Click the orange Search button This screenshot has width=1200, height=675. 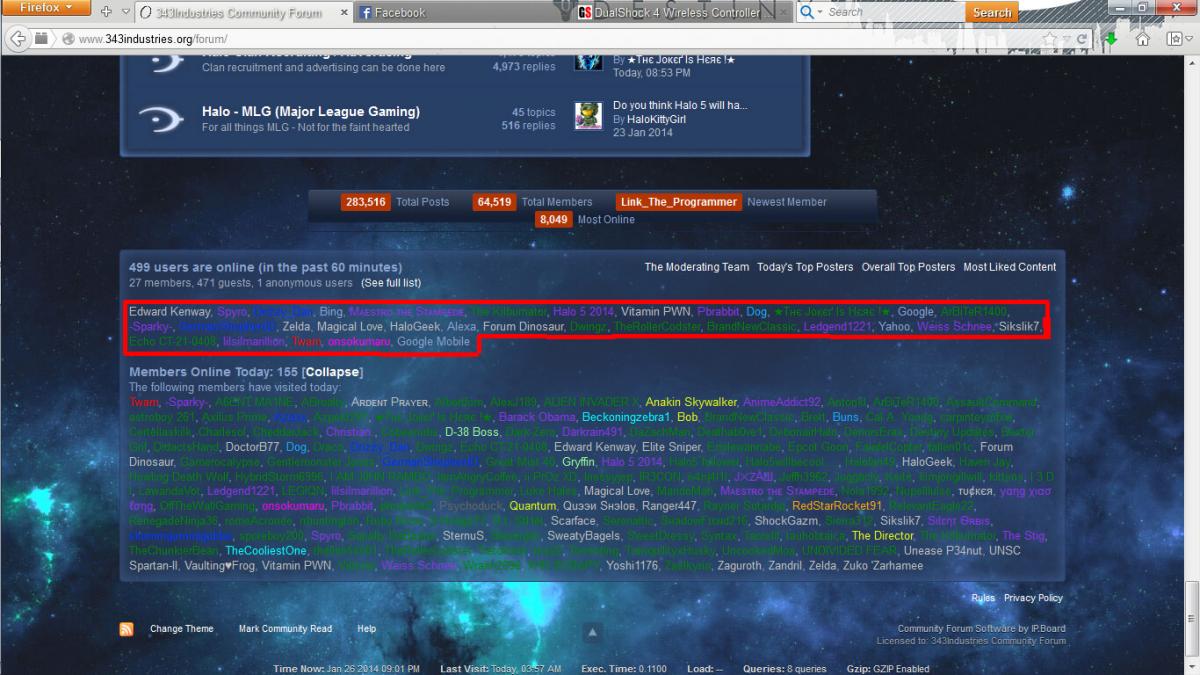(x=992, y=12)
